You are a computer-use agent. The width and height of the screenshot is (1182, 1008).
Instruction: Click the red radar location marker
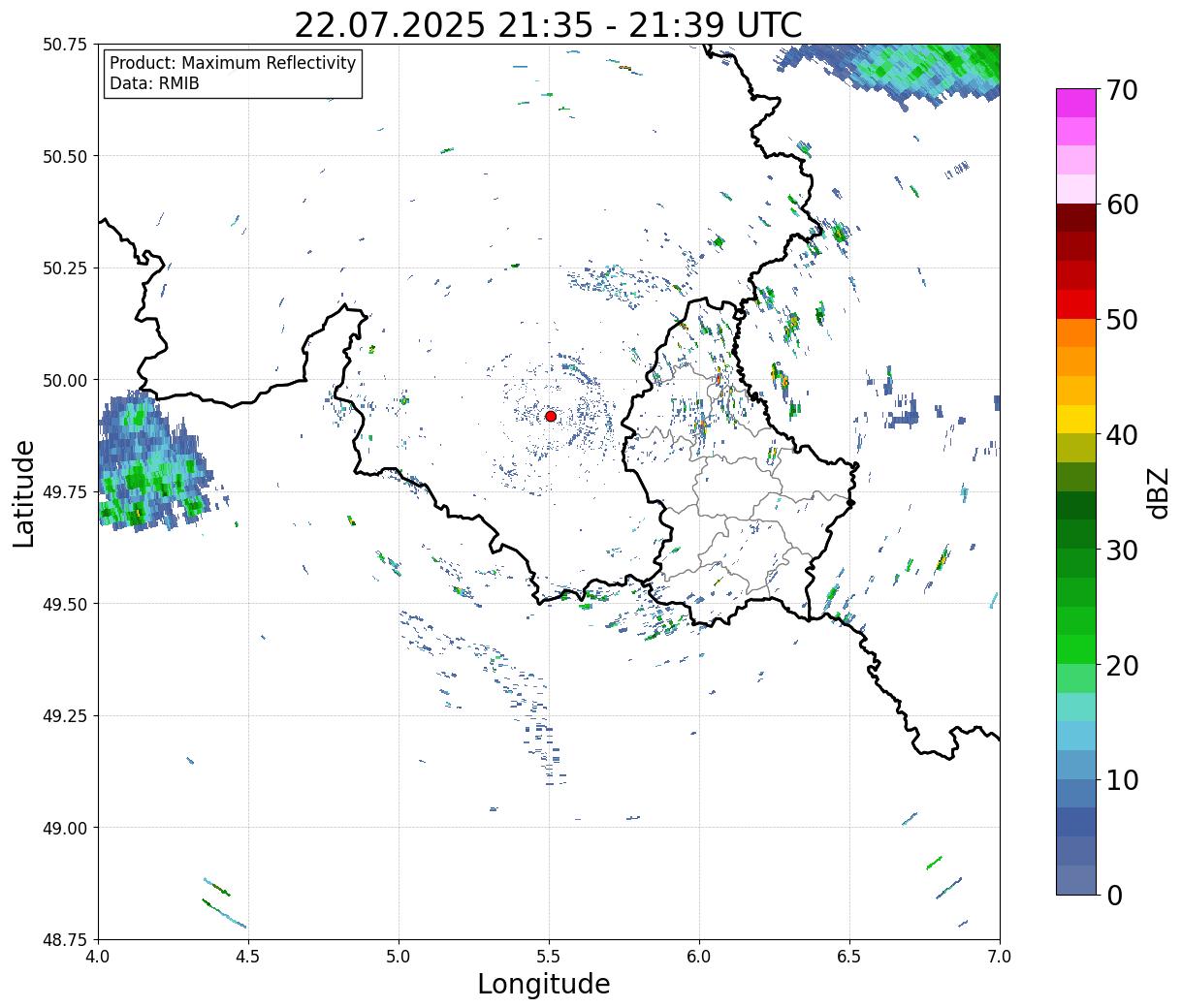pos(550,416)
